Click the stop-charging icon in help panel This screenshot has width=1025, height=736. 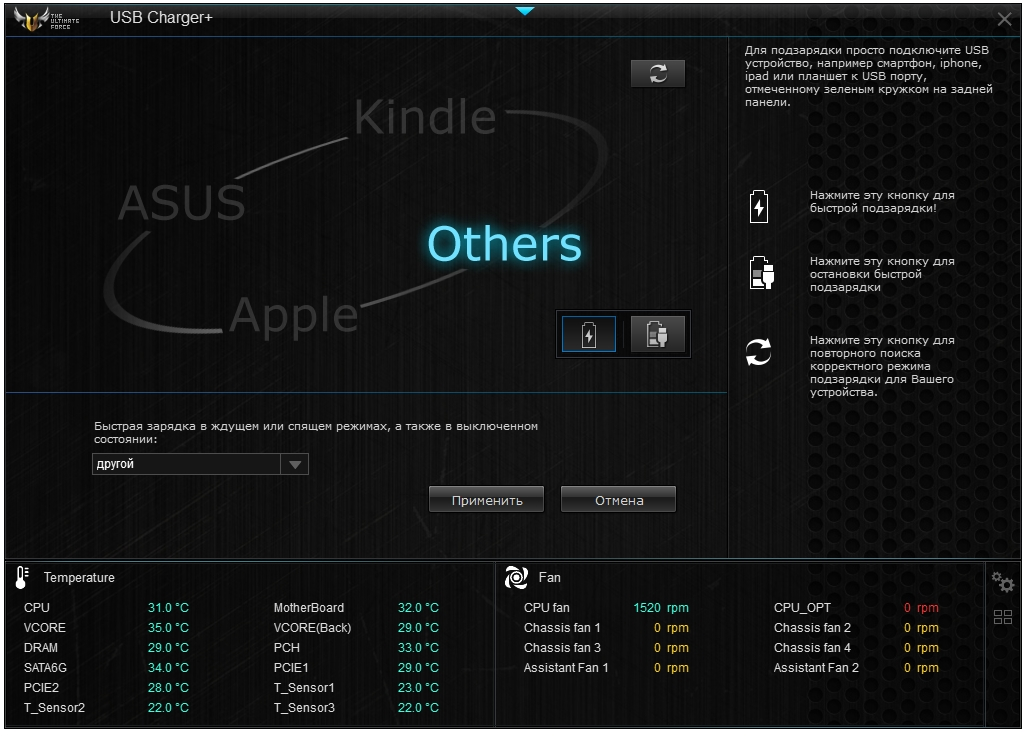click(x=762, y=273)
